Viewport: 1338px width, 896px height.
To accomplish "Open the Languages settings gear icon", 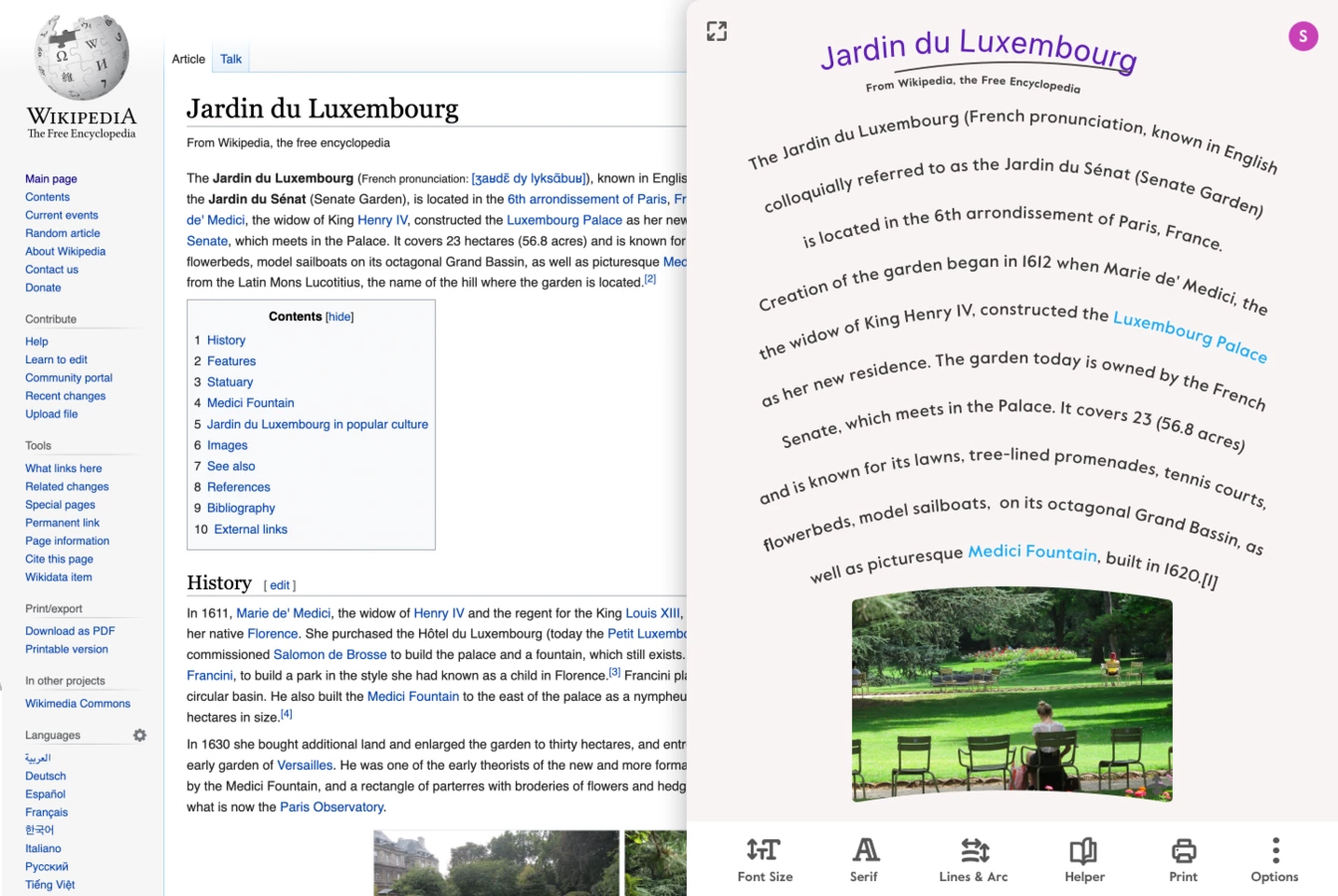I will pos(139,735).
